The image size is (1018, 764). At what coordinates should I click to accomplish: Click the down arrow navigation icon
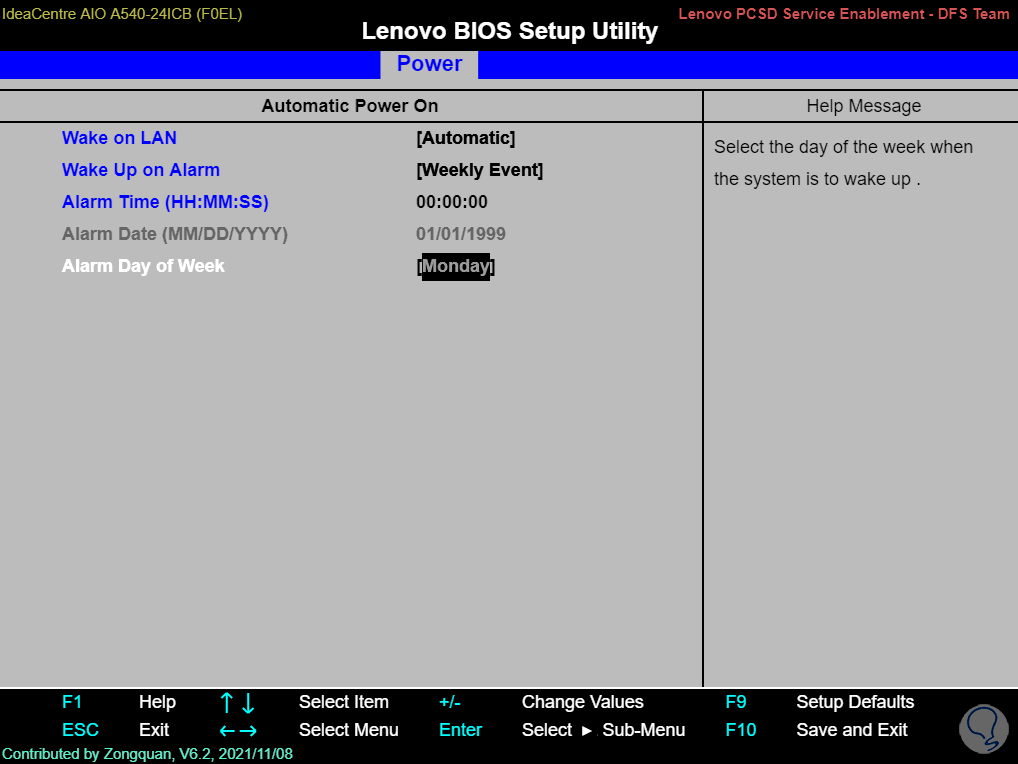point(248,702)
